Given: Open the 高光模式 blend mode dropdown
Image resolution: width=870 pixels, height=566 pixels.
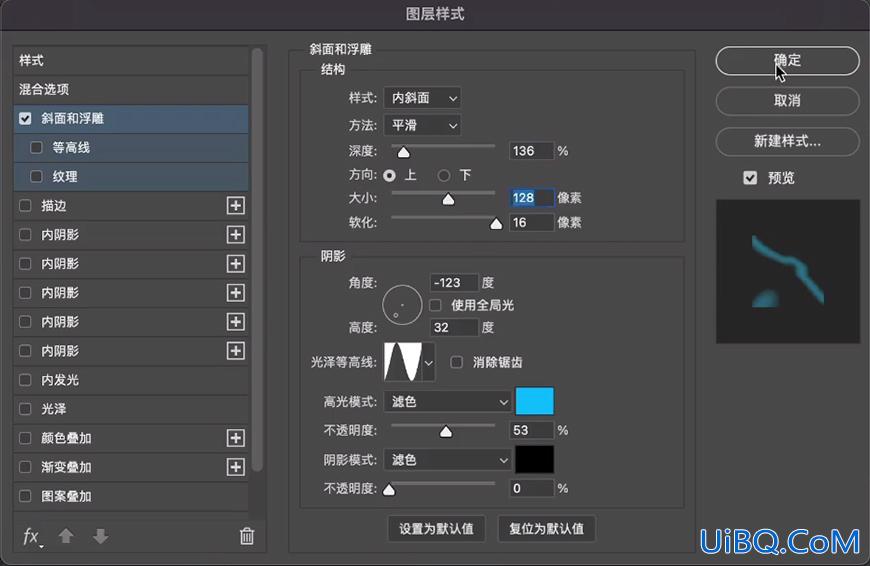Looking at the screenshot, I should click(447, 402).
